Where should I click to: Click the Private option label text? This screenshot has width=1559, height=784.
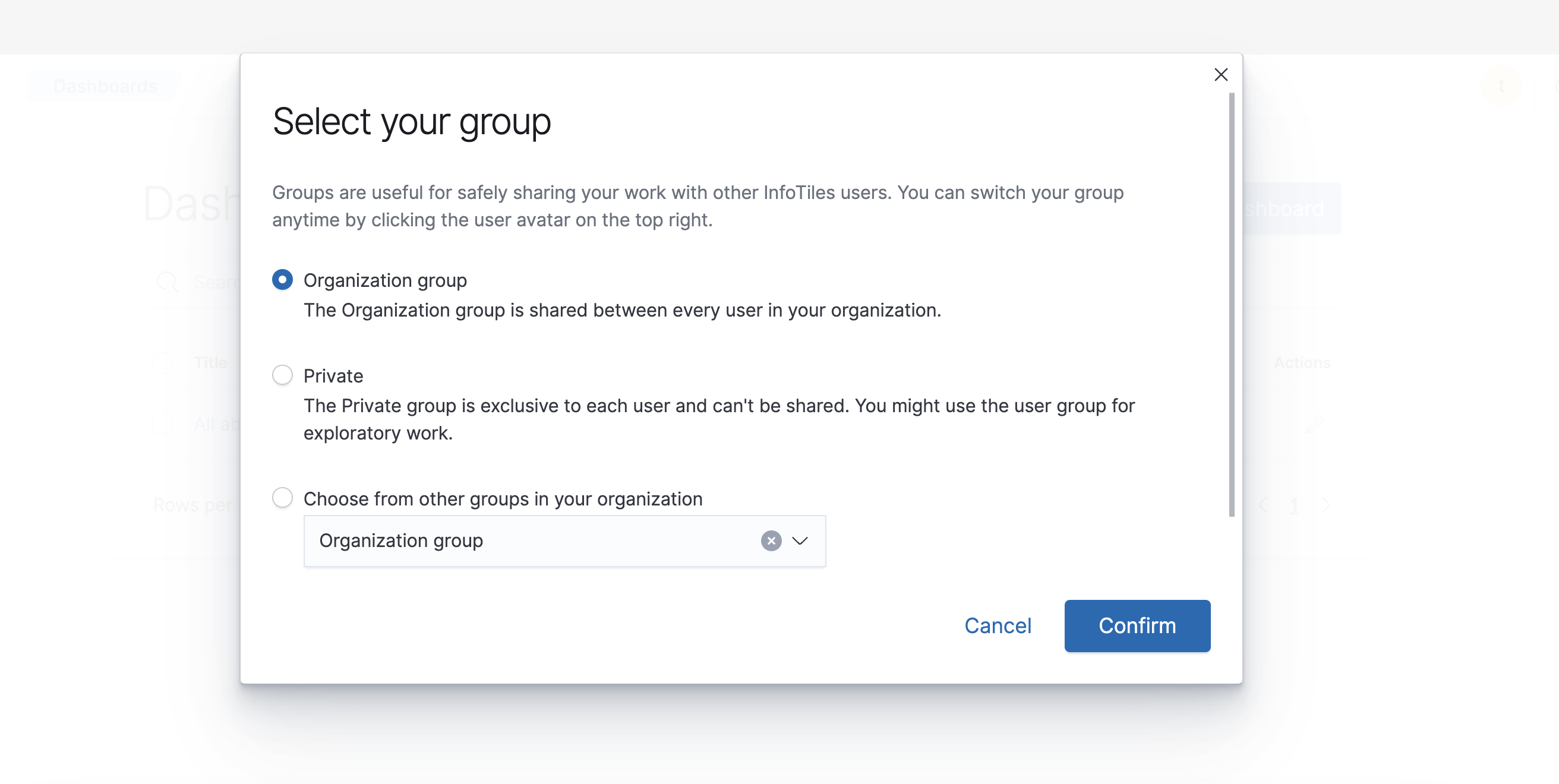pos(333,375)
